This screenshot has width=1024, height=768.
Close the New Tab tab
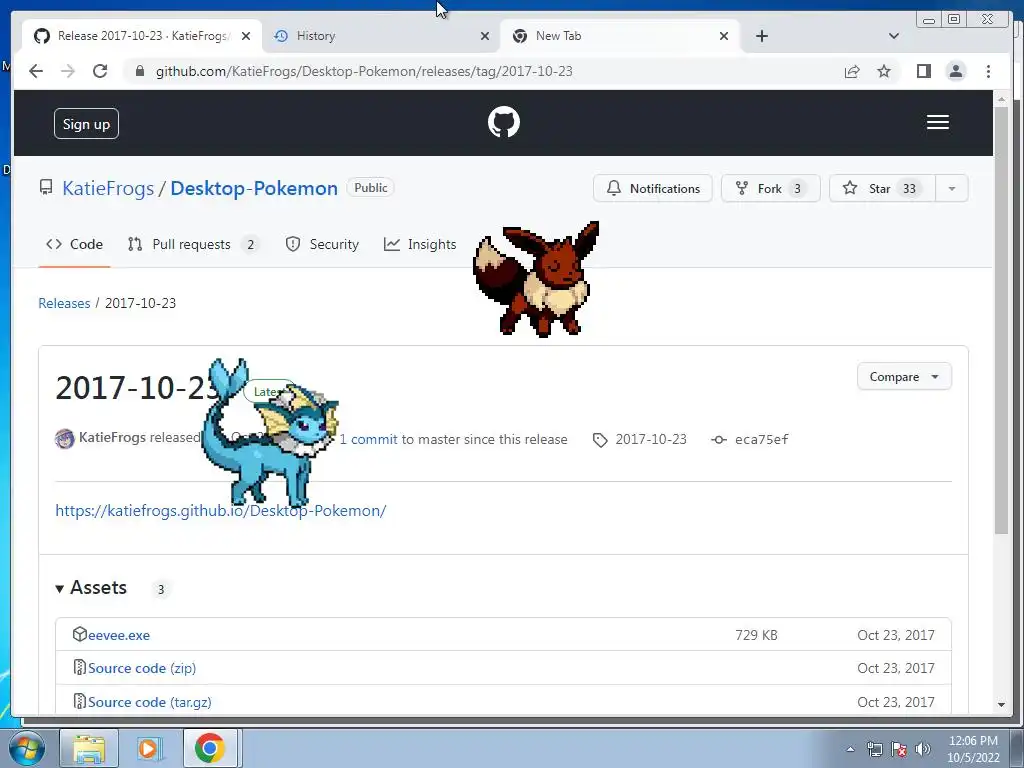[724, 36]
